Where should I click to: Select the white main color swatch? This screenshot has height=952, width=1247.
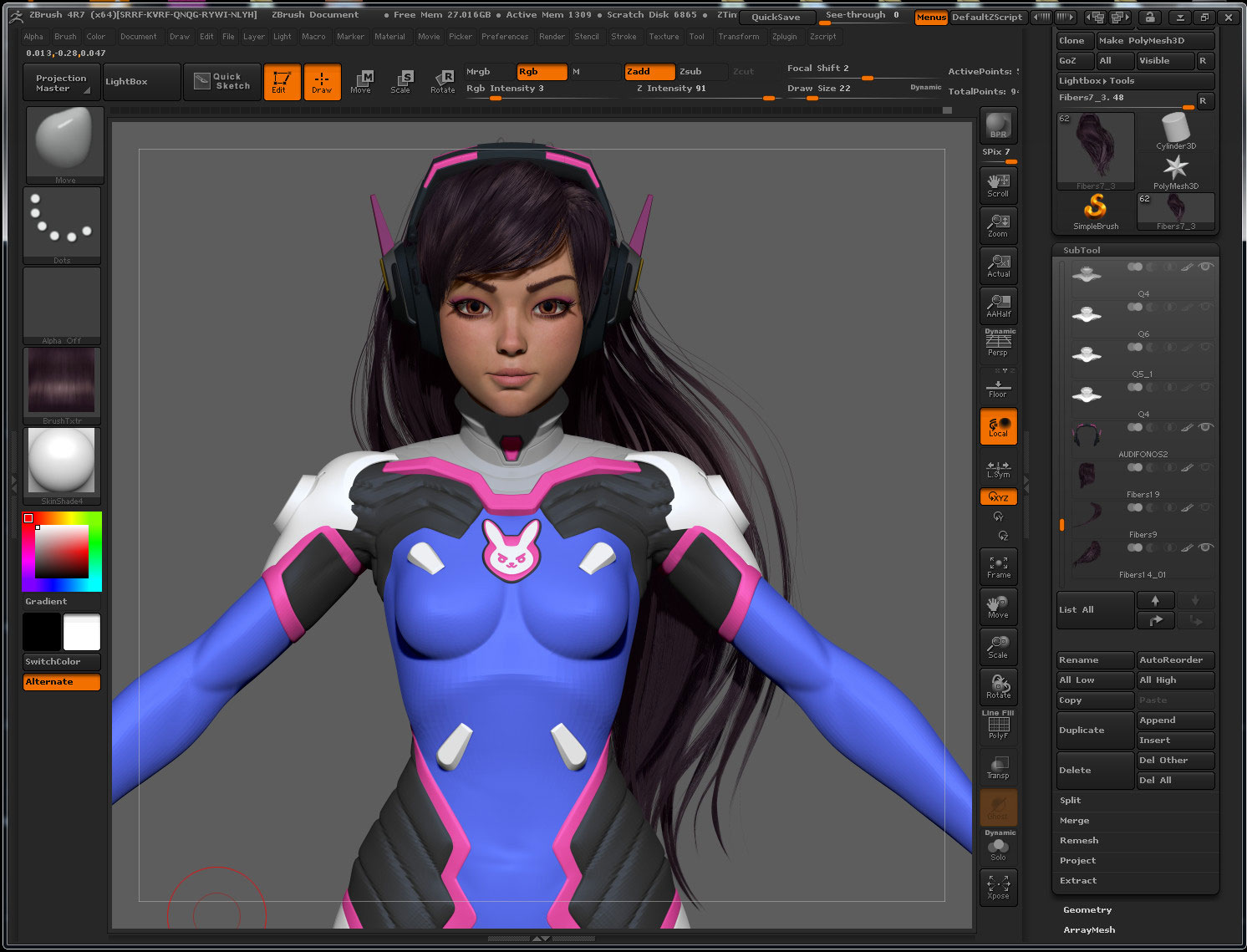pyautogui.click(x=82, y=632)
